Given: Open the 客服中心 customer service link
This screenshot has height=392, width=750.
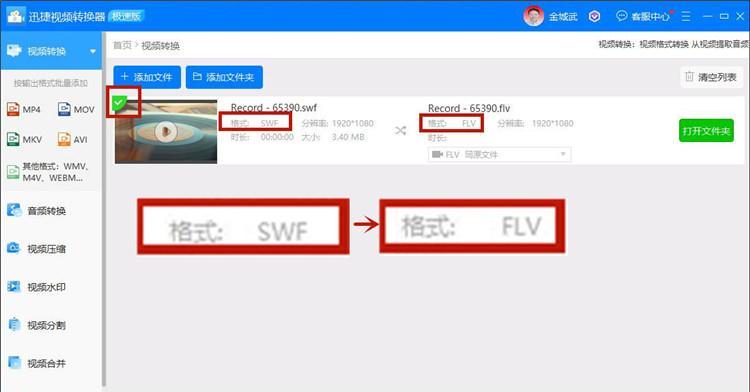Looking at the screenshot, I should (643, 17).
